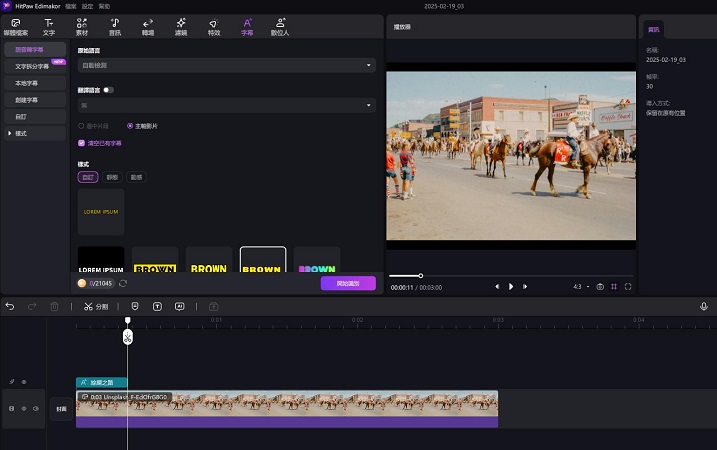This screenshot has height=450, width=717.
Task: Click the fullscreen icon in the player
Action: pos(628,286)
